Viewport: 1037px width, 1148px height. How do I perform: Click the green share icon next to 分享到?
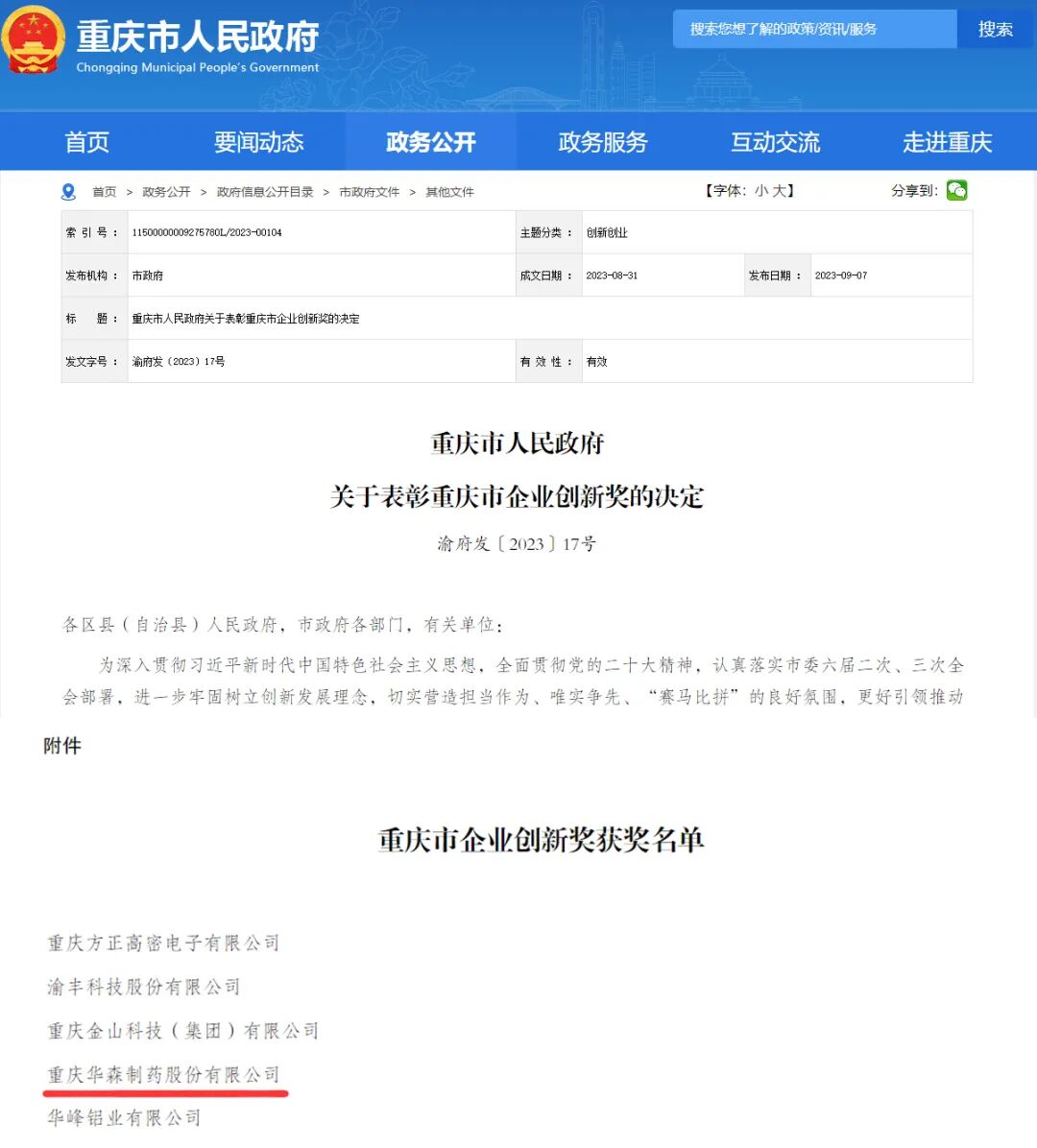[x=956, y=190]
